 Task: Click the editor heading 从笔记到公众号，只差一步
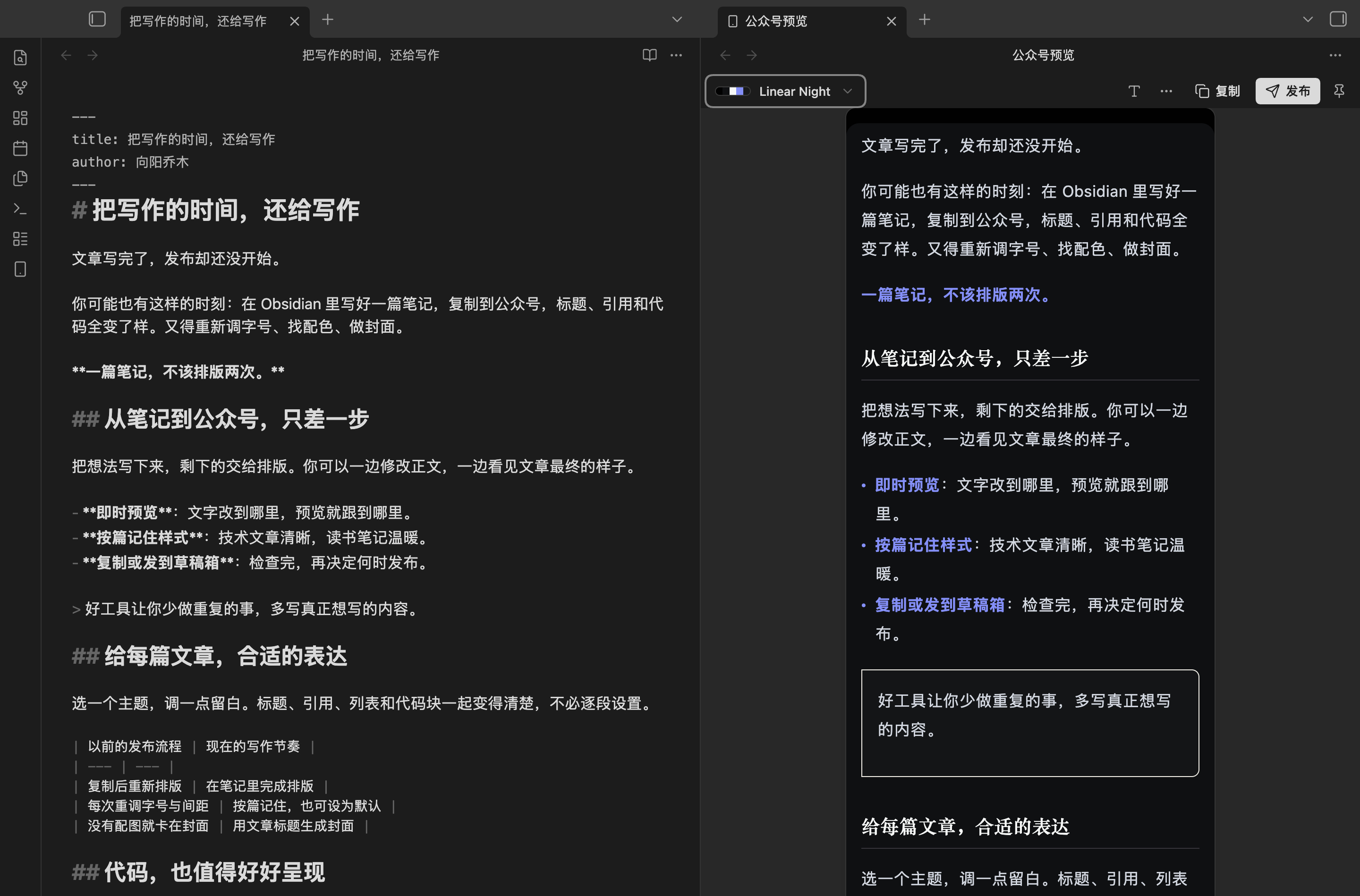coord(236,419)
